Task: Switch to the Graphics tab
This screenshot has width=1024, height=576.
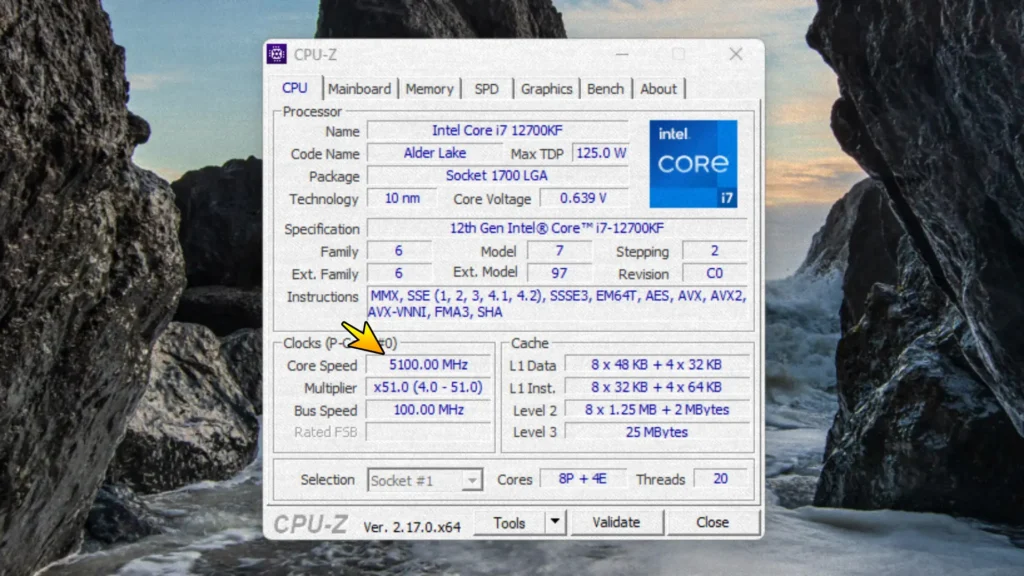Action: pos(547,89)
